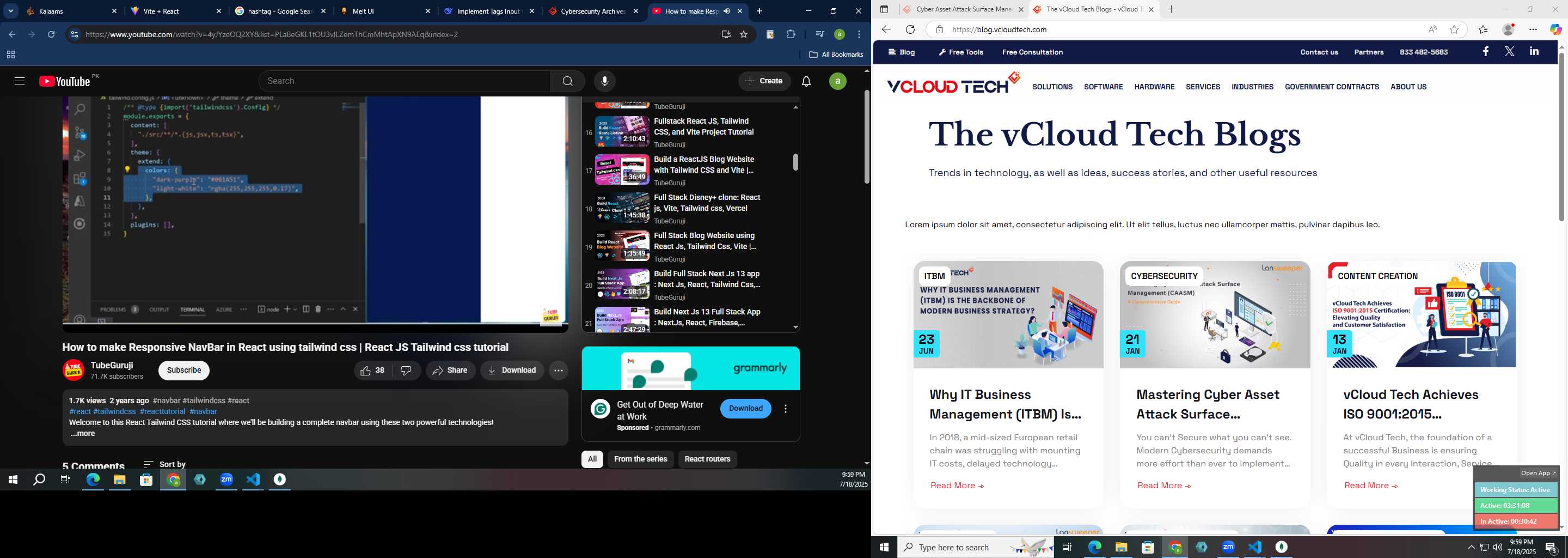This screenshot has width=1568, height=558.
Task: Like the video with thumbs up
Action: pyautogui.click(x=372, y=371)
